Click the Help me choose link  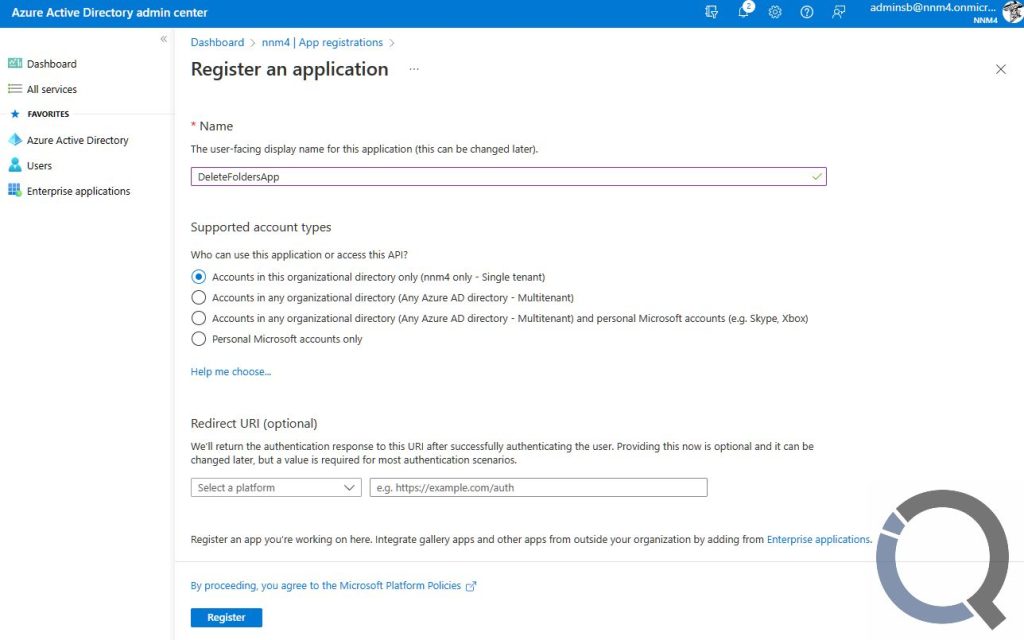[x=231, y=372]
